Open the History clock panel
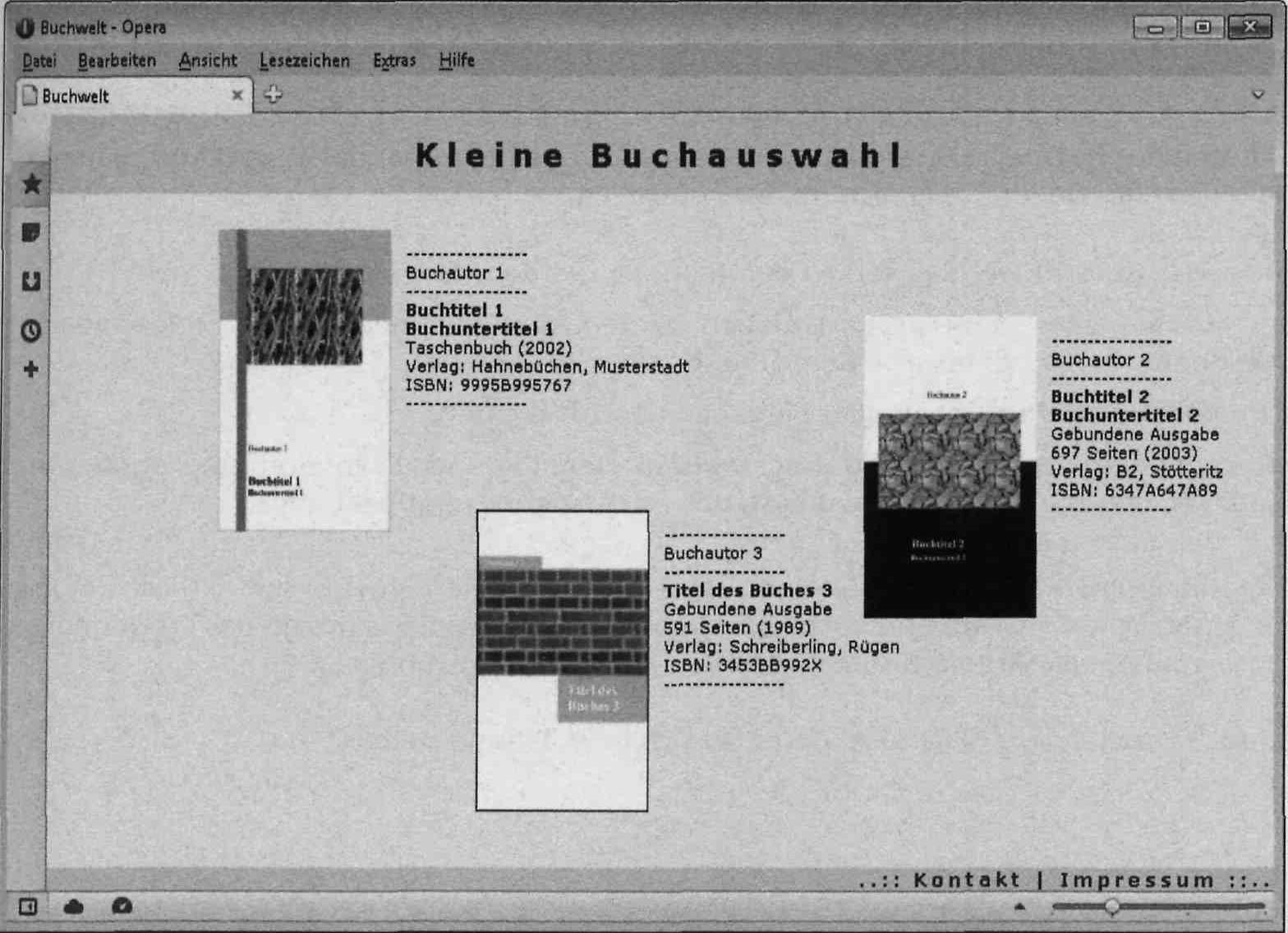 31,331
